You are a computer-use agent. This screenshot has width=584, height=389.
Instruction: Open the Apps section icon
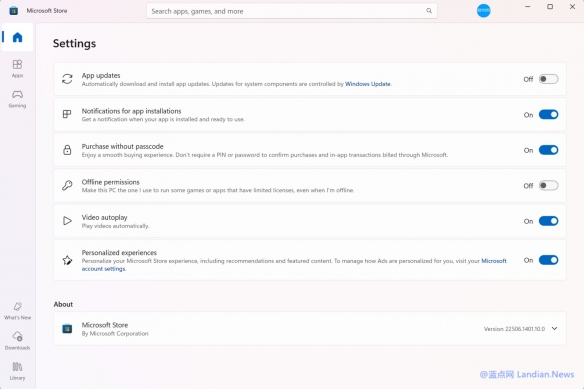coord(17,64)
